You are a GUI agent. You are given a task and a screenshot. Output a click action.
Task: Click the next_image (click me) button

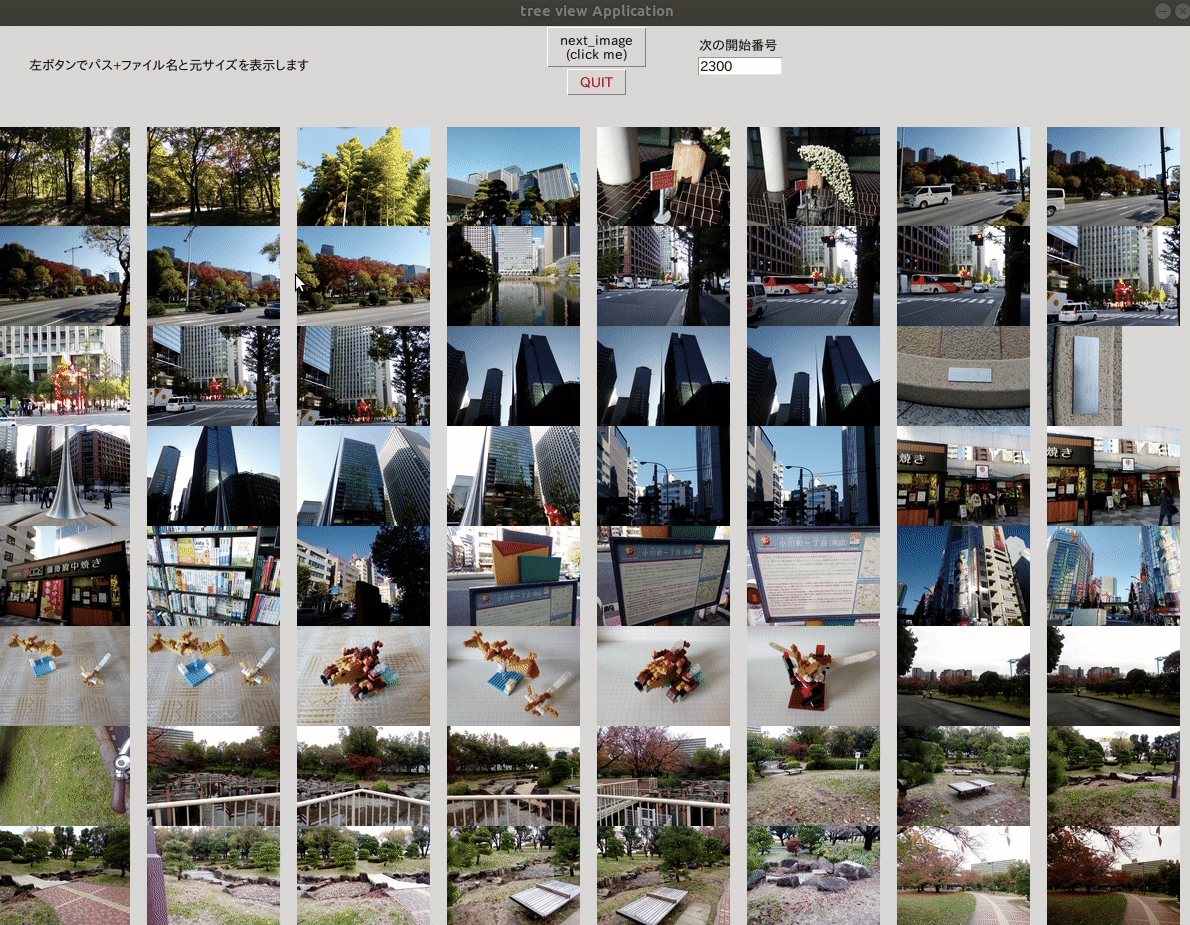596,47
